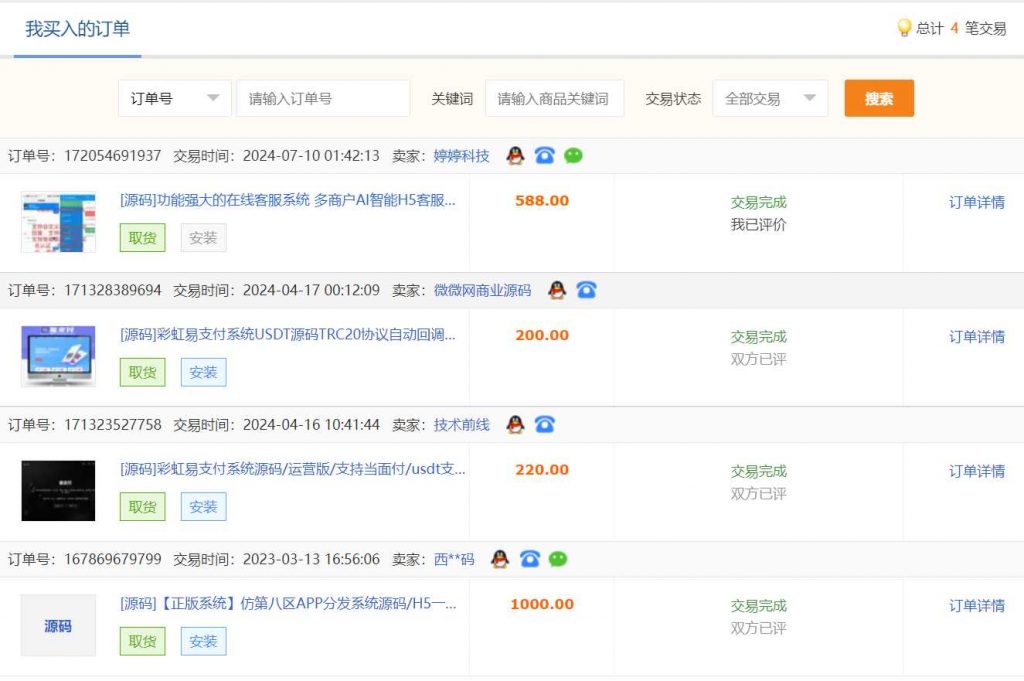Open 订单详情 for the 588.00 order
Screen dimensions: 1024x681
(976, 202)
